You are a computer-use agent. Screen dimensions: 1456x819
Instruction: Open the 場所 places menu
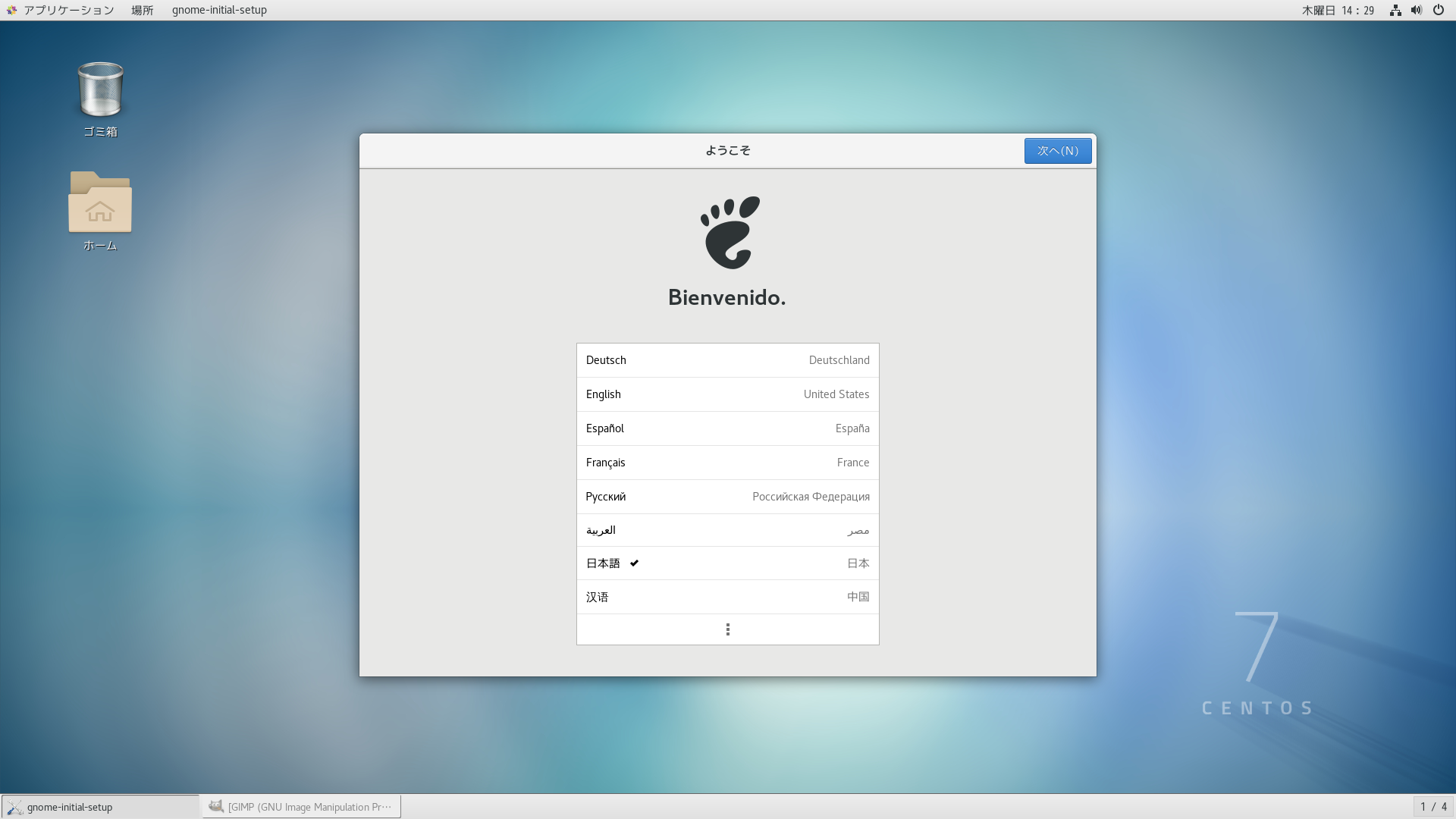[142, 10]
